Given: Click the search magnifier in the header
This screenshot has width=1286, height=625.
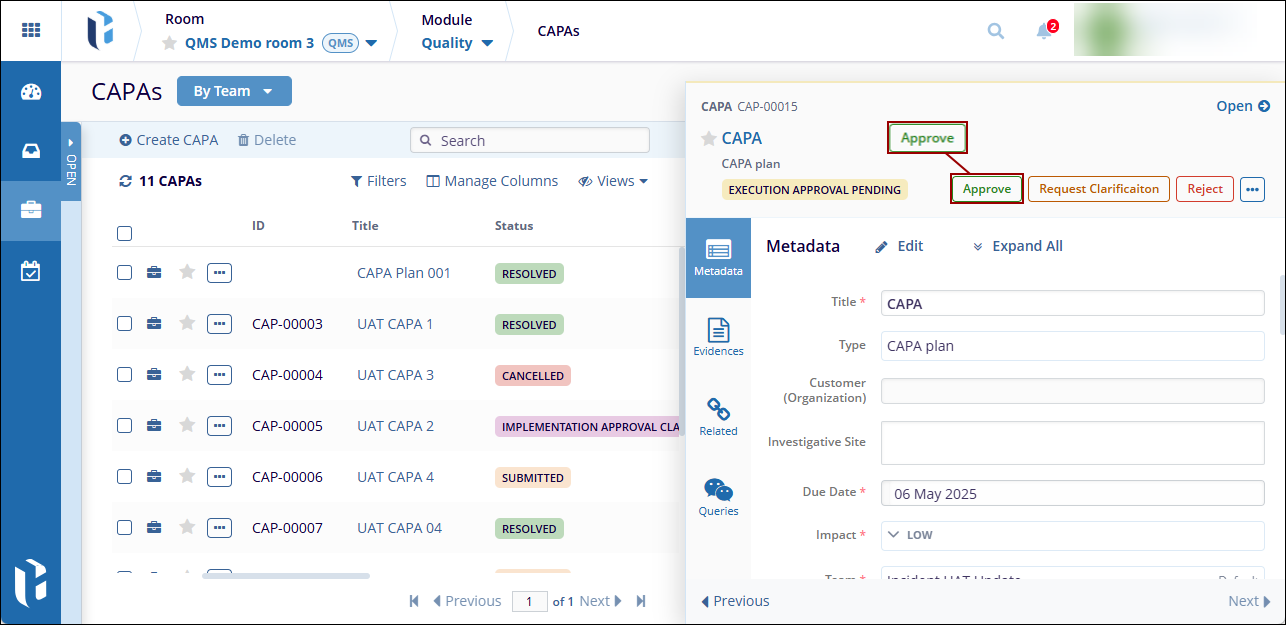Looking at the screenshot, I should [995, 31].
